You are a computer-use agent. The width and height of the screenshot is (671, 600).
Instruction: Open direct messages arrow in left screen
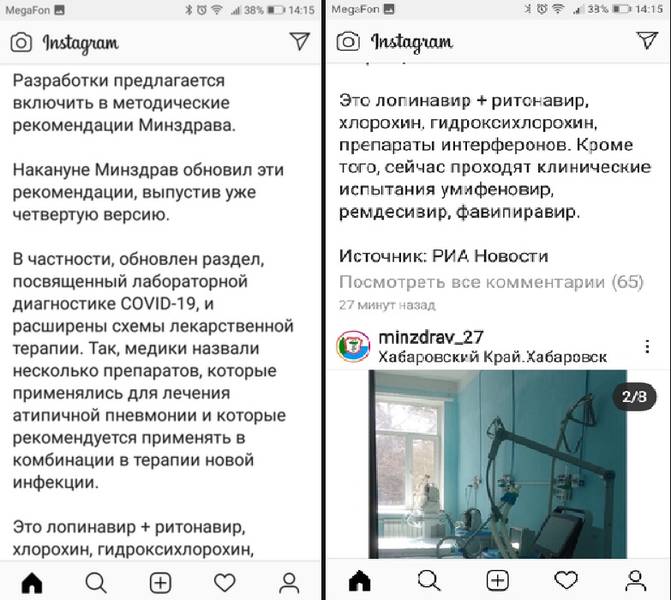point(300,41)
